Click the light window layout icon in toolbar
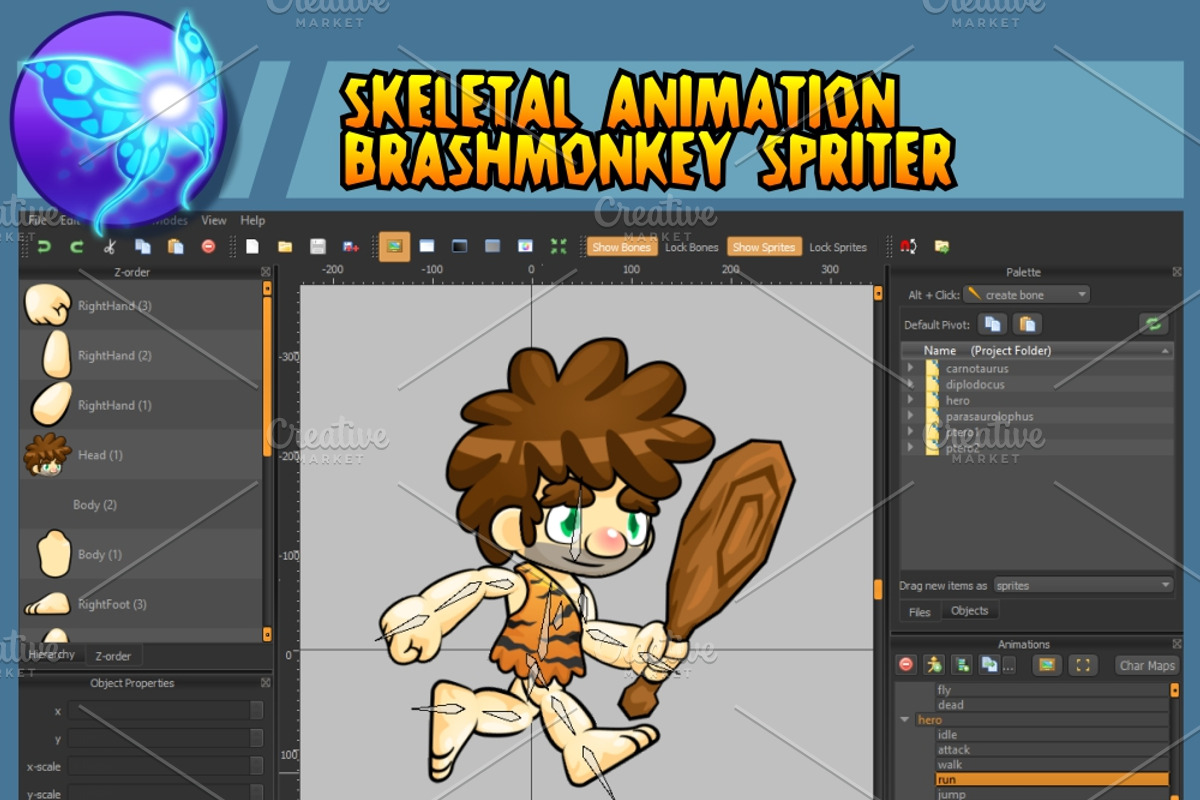Screen dimensions: 1200x800 point(427,246)
